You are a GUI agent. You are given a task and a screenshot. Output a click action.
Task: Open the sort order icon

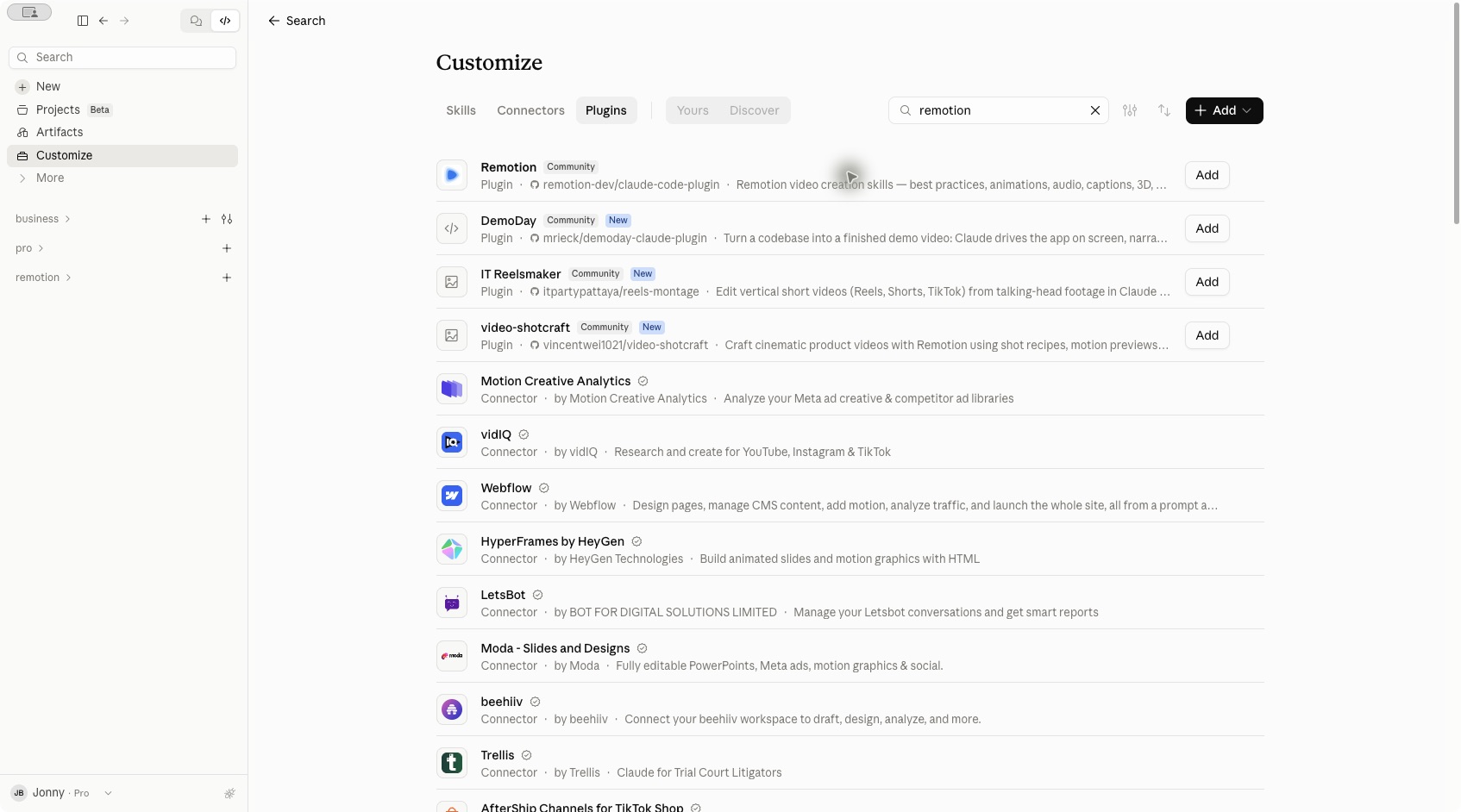click(1164, 110)
